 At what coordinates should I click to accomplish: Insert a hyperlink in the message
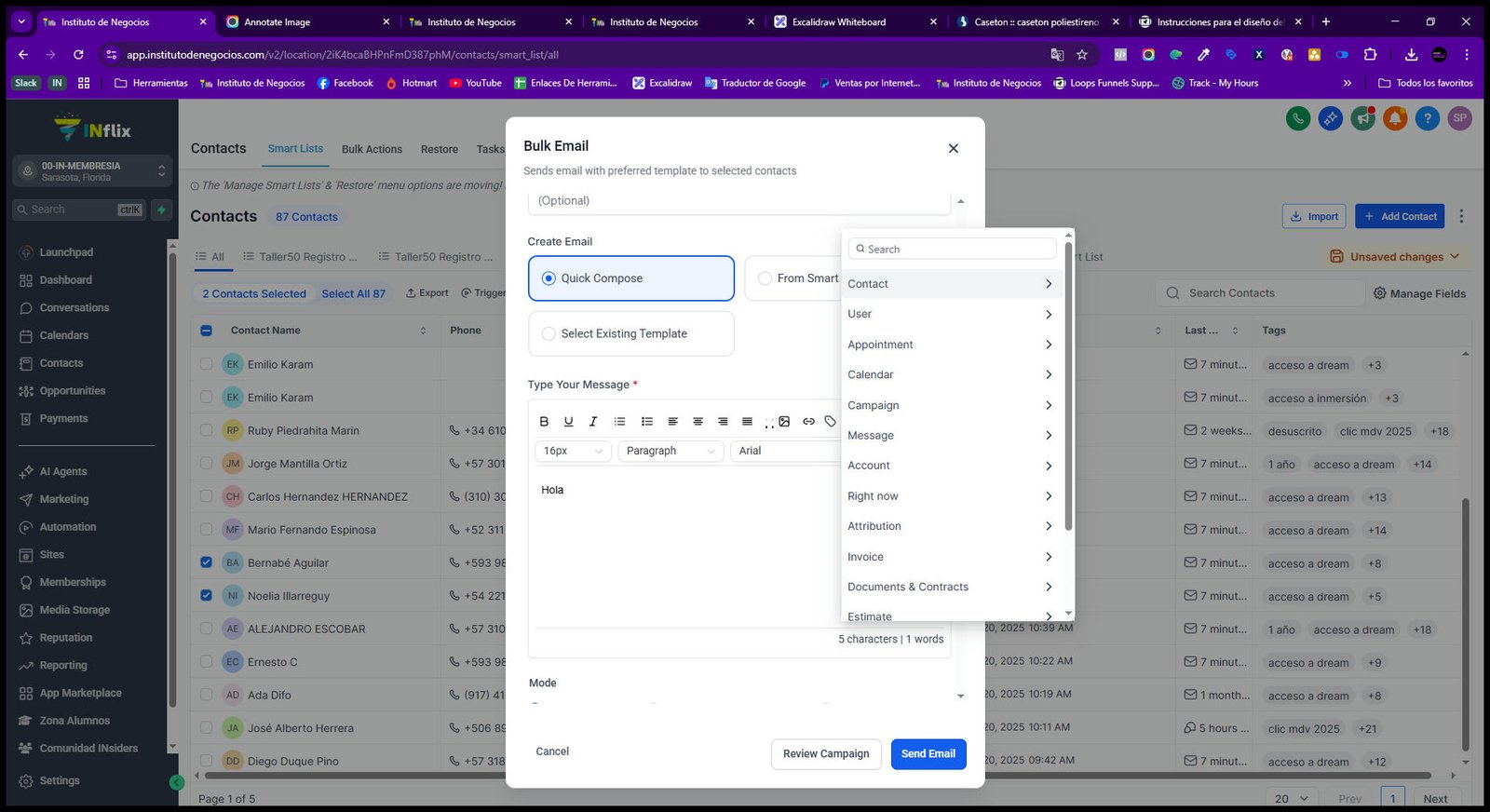[808, 422]
